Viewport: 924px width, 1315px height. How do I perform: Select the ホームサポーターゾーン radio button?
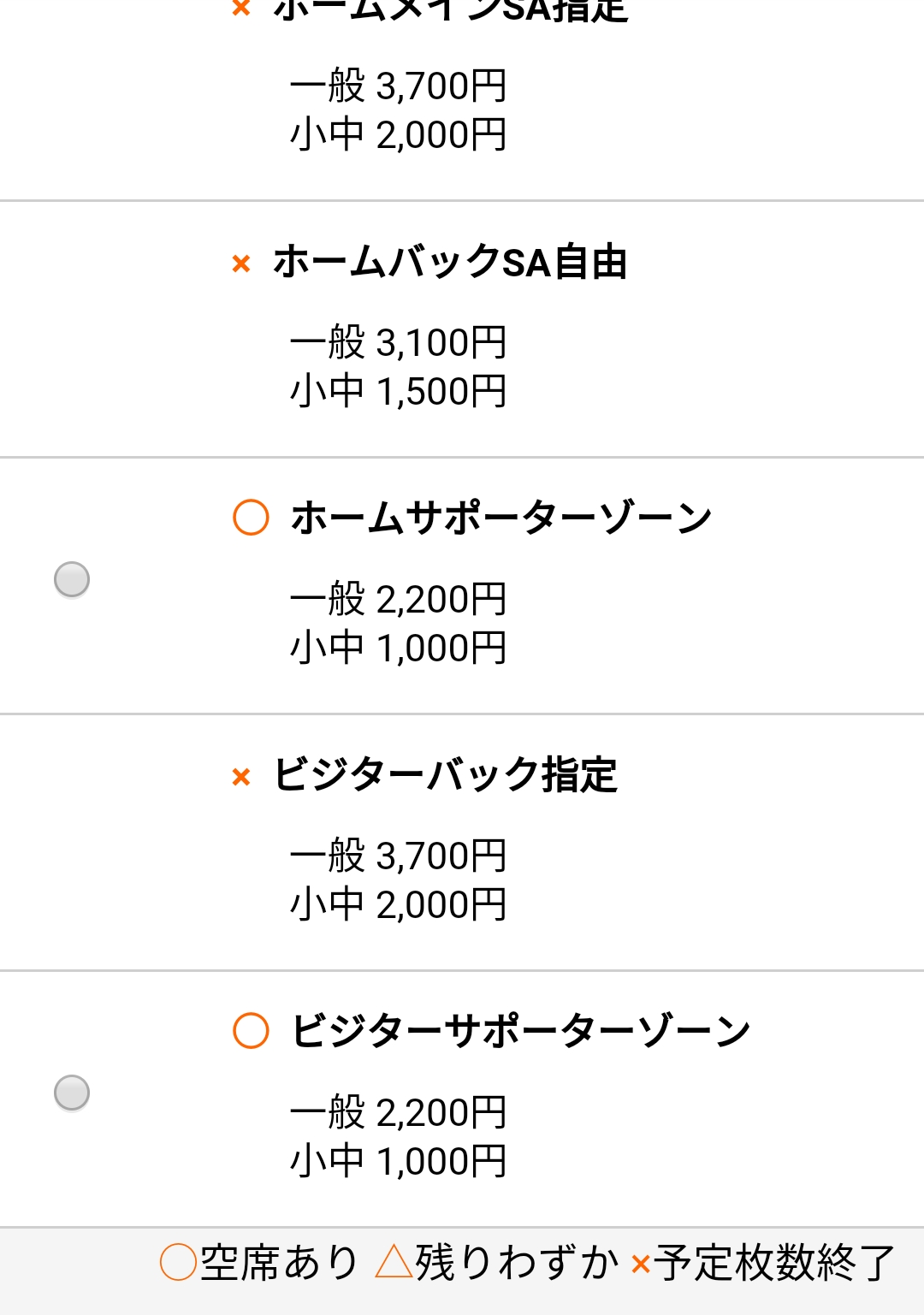pyautogui.click(x=72, y=579)
